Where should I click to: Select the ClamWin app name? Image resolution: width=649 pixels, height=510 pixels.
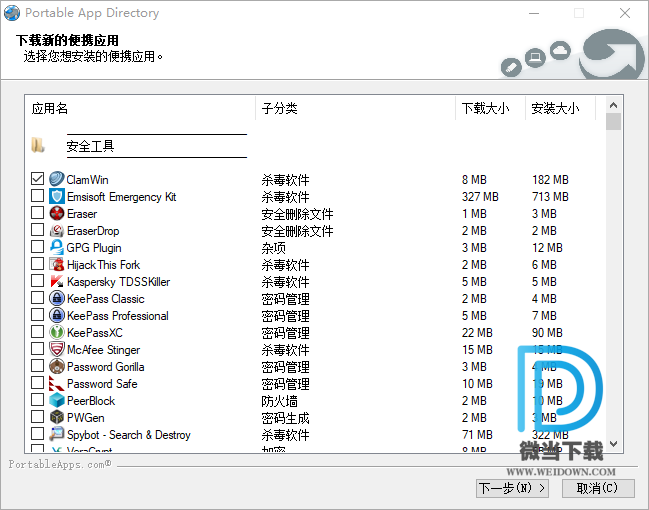pyautogui.click(x=87, y=180)
